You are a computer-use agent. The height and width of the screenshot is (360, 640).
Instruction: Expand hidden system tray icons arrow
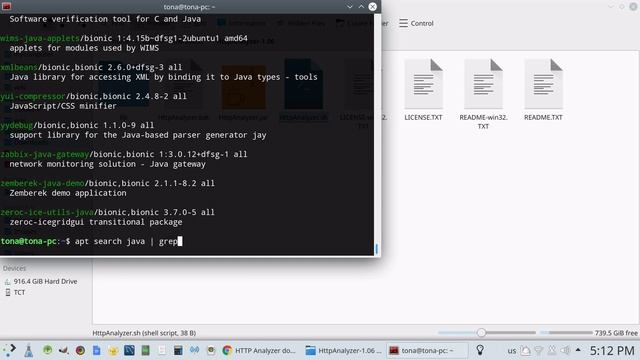point(578,350)
